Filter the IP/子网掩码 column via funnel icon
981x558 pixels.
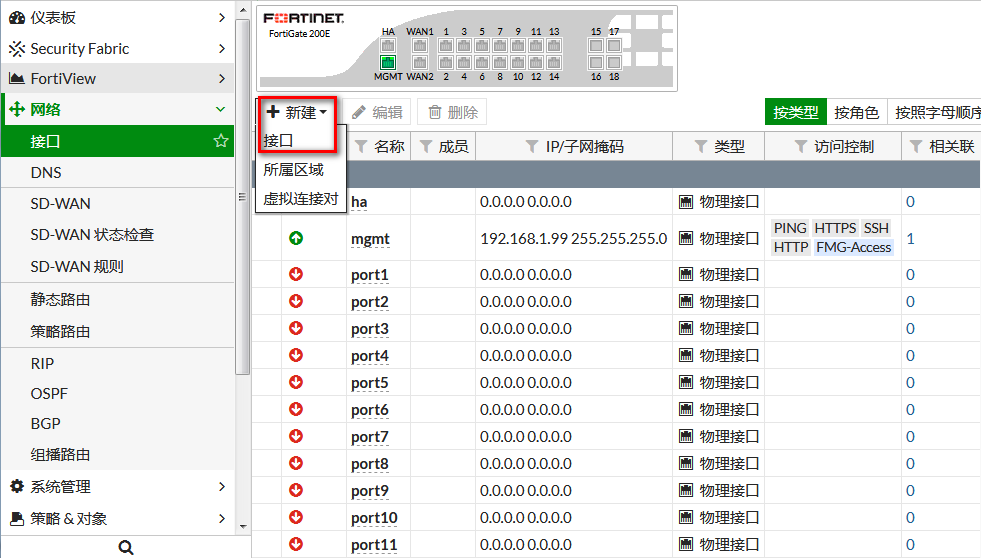tap(532, 146)
